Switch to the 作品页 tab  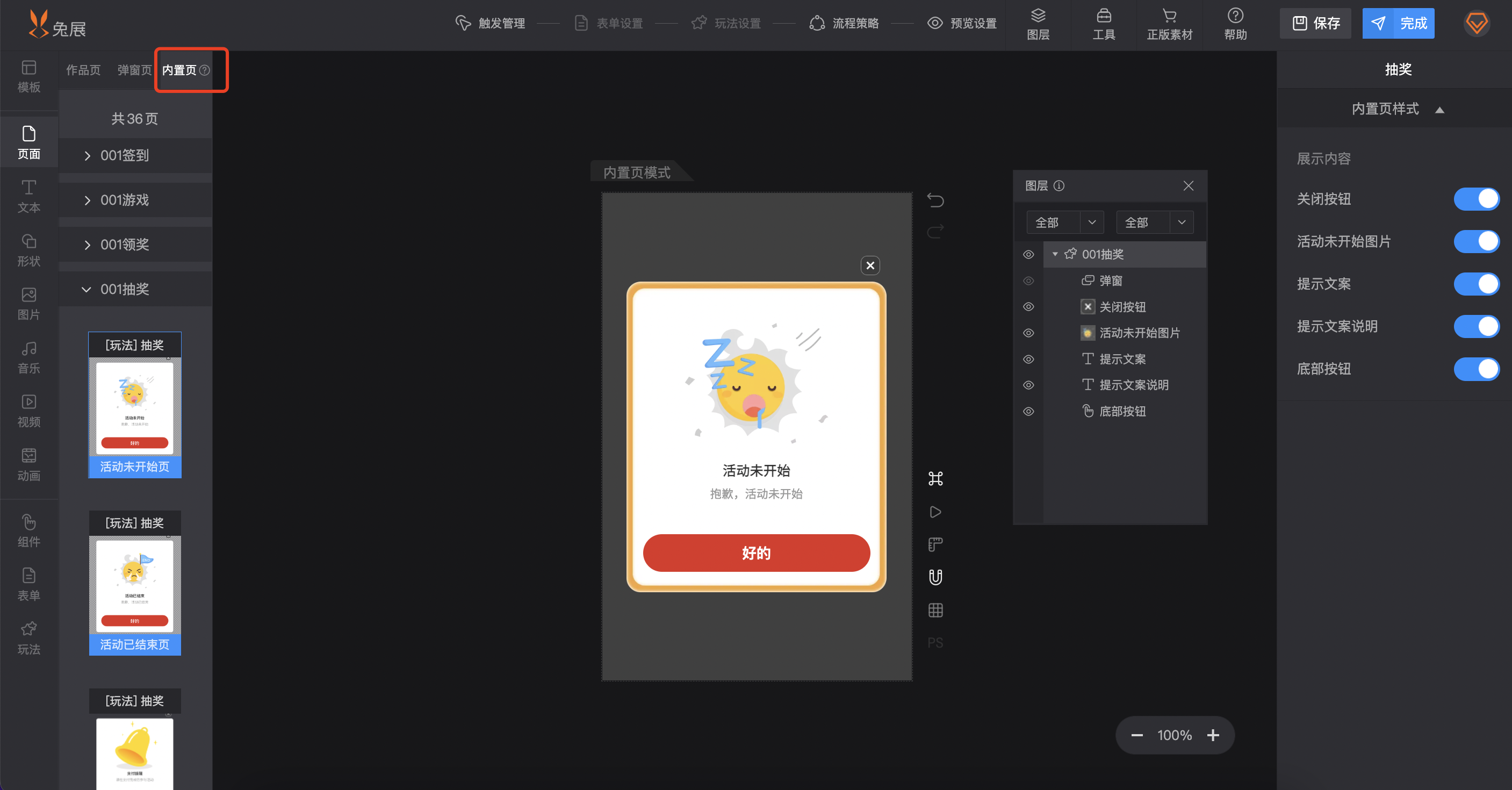(83, 70)
